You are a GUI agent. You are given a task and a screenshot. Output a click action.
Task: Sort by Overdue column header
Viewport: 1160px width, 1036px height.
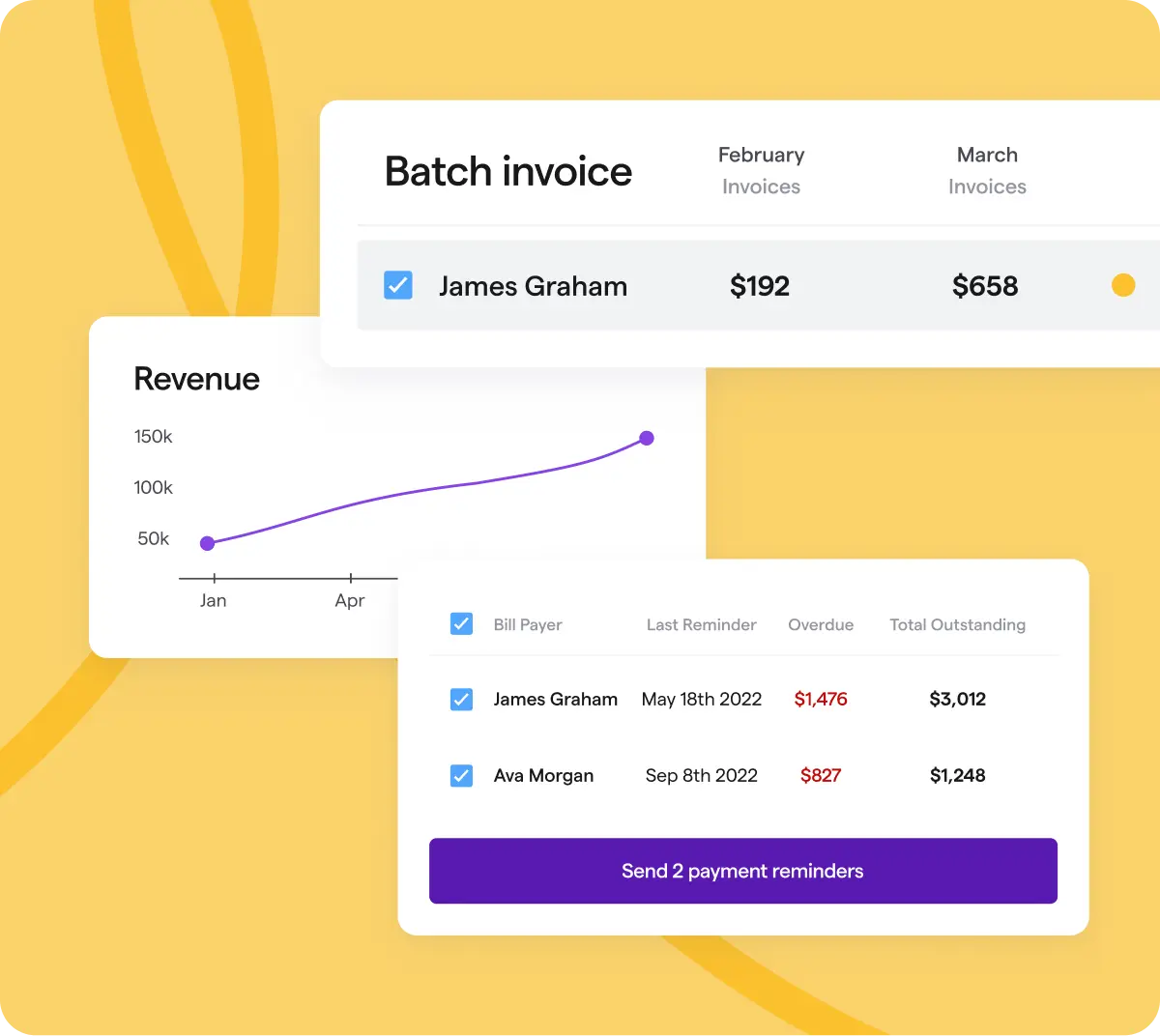[821, 624]
